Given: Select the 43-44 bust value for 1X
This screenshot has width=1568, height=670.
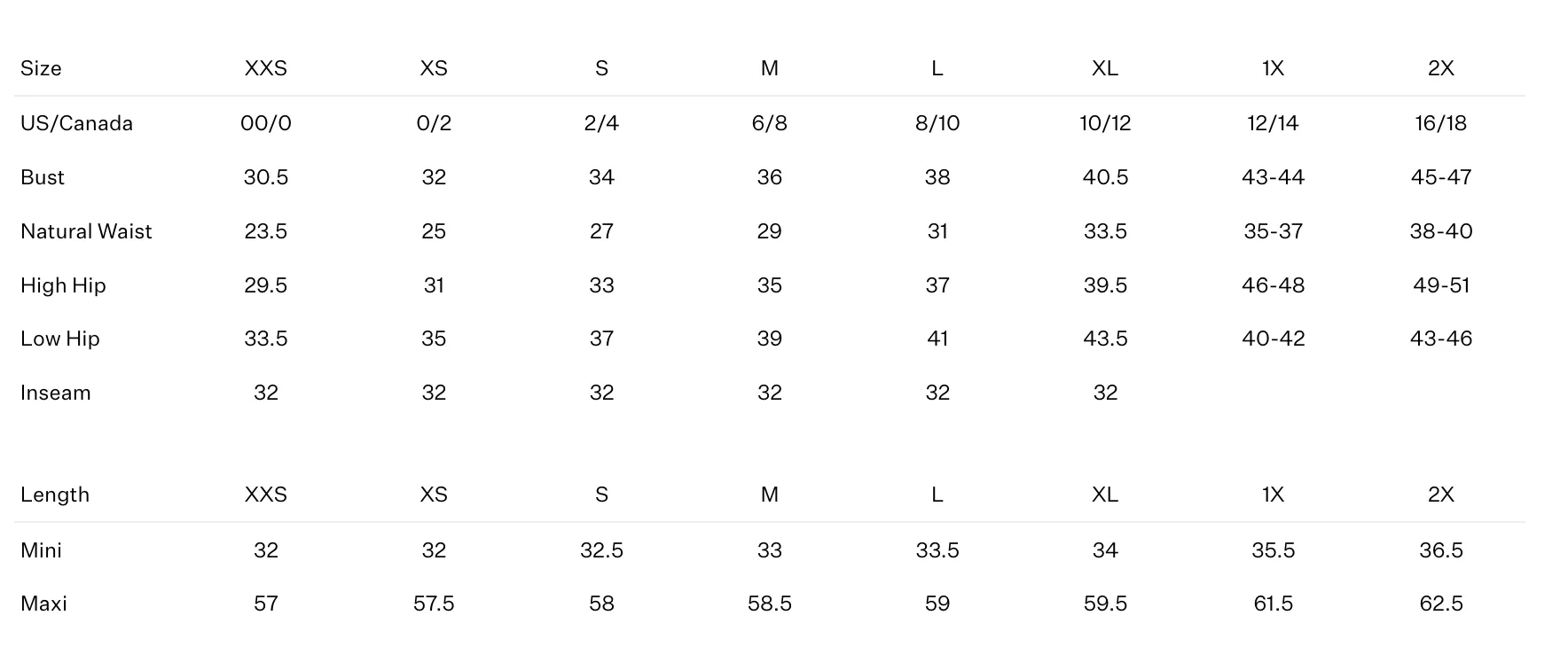Looking at the screenshot, I should pos(1274,177).
